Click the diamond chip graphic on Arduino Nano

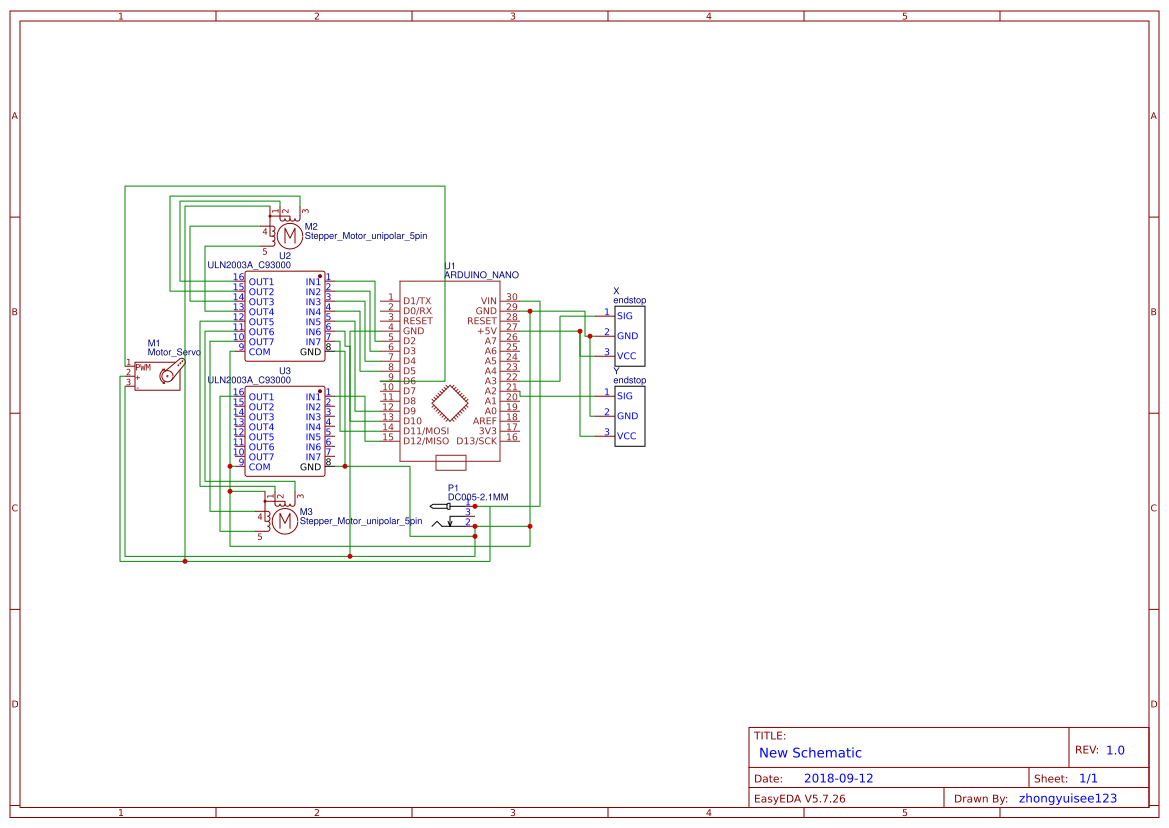450,403
